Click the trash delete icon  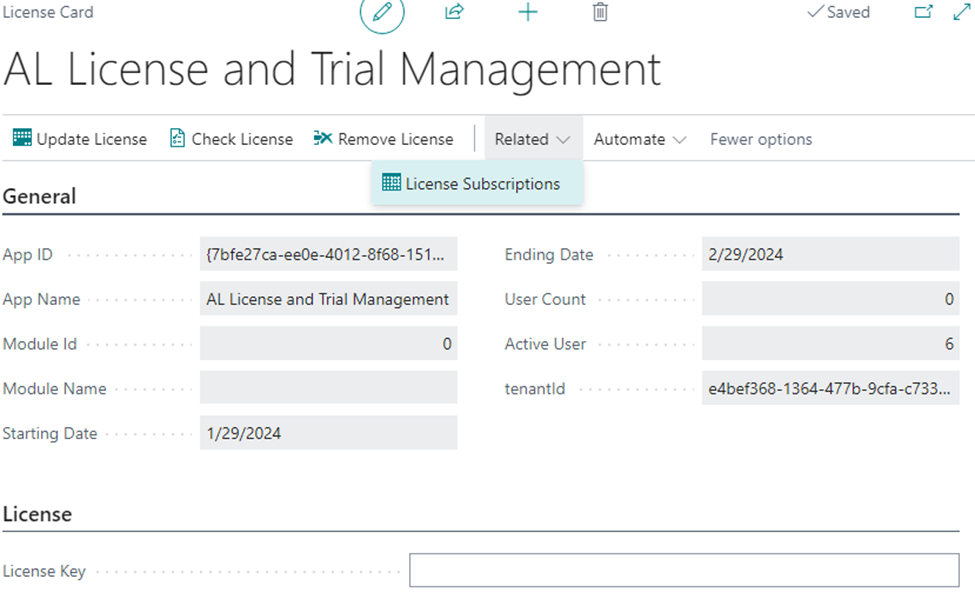click(600, 12)
